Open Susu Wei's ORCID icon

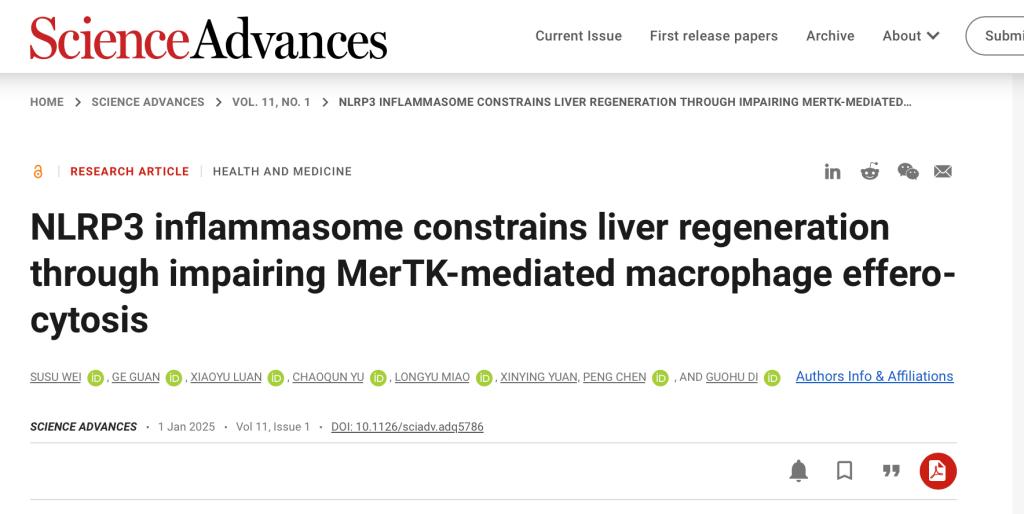pos(96,378)
